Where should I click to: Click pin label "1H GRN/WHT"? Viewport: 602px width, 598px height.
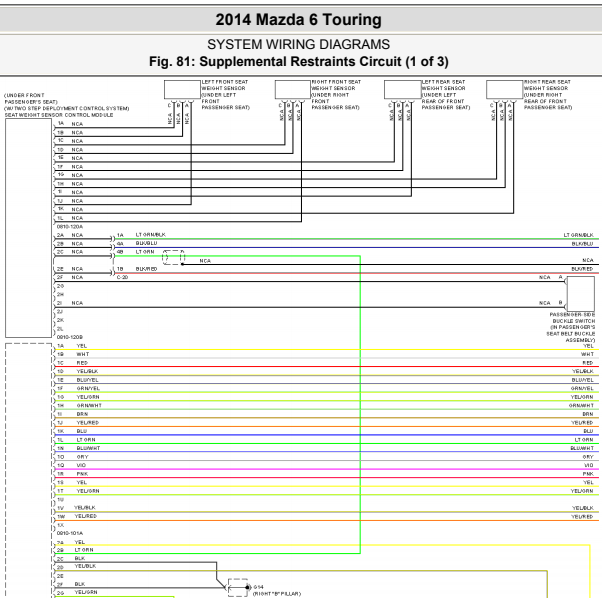79,405
